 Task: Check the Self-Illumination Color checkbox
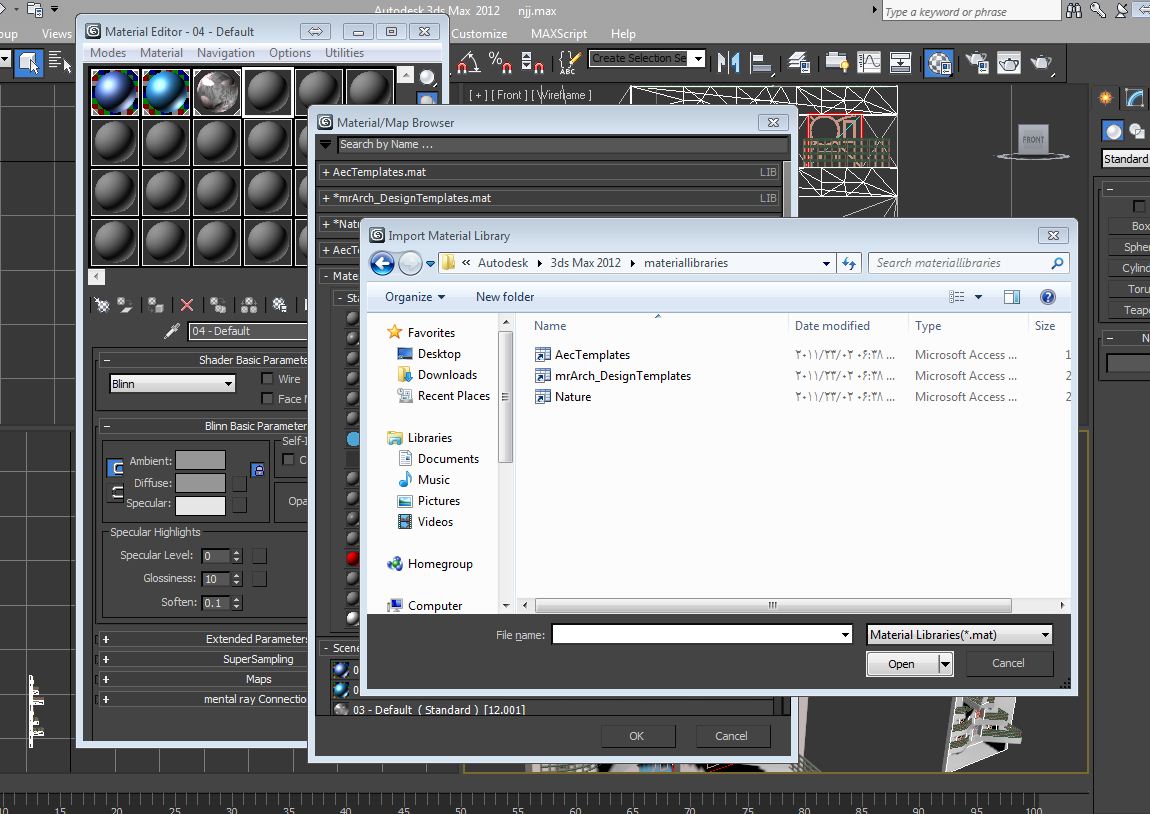tap(288, 460)
